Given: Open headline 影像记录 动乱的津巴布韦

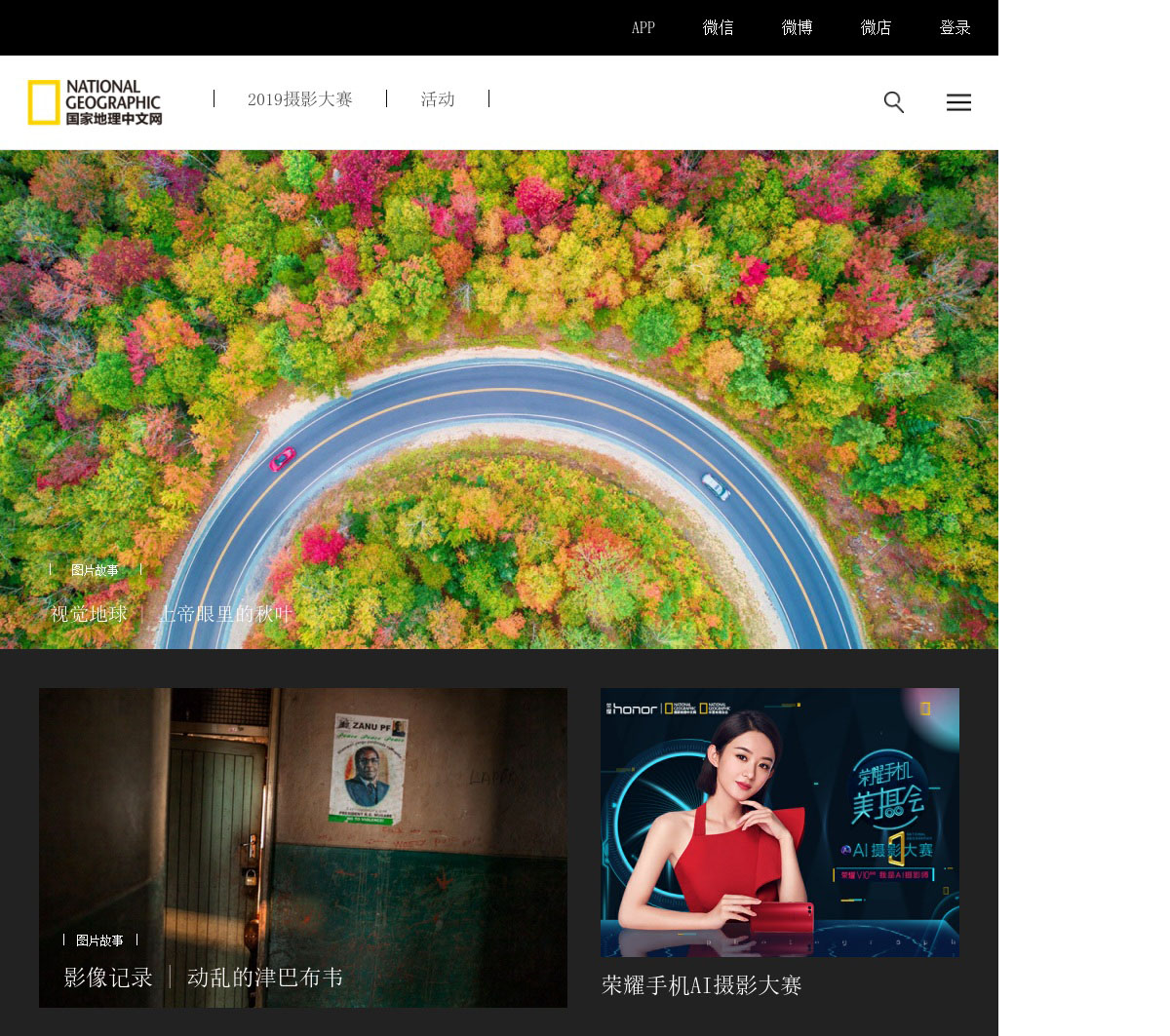Looking at the screenshot, I should coord(204,978).
